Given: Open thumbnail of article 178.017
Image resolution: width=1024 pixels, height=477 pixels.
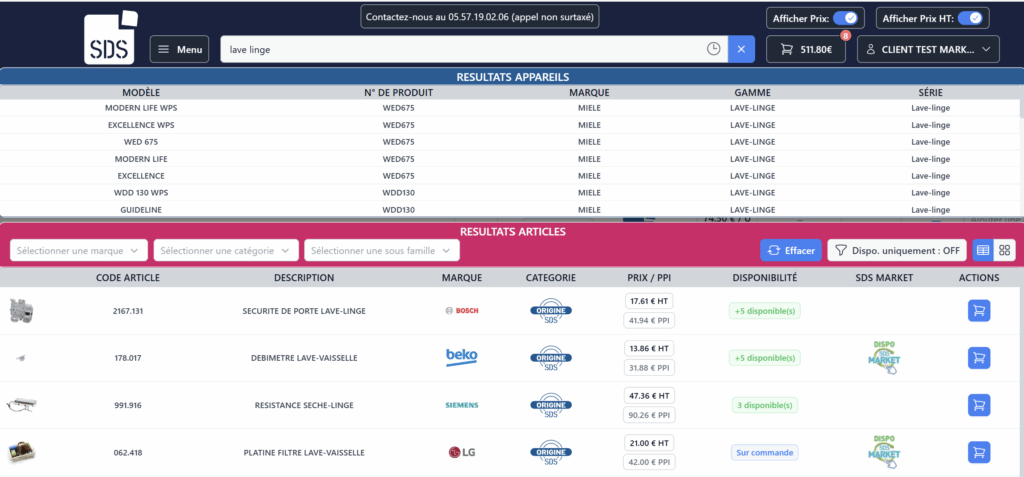Looking at the screenshot, I should coord(22,358).
